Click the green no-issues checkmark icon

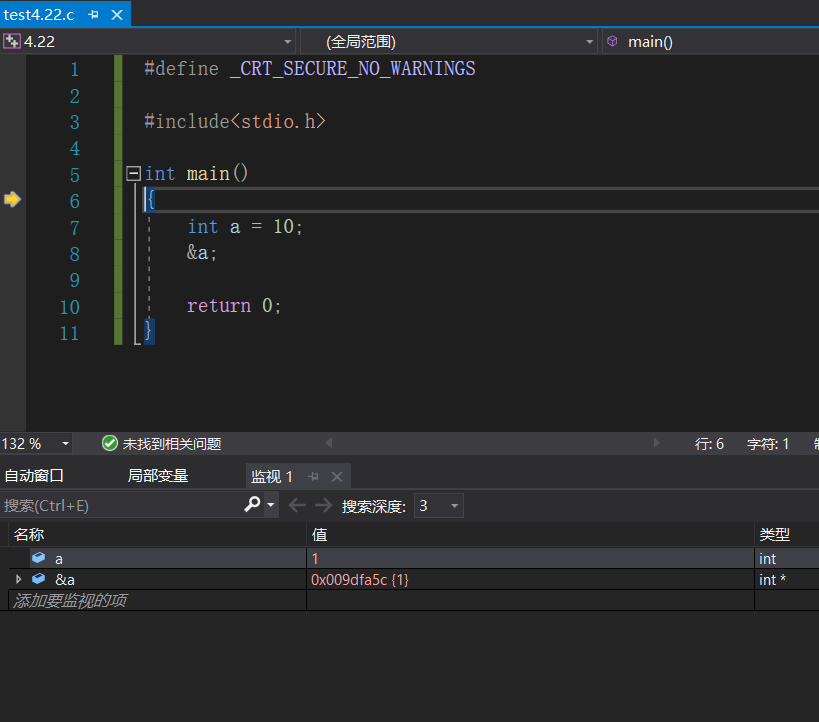[110, 444]
